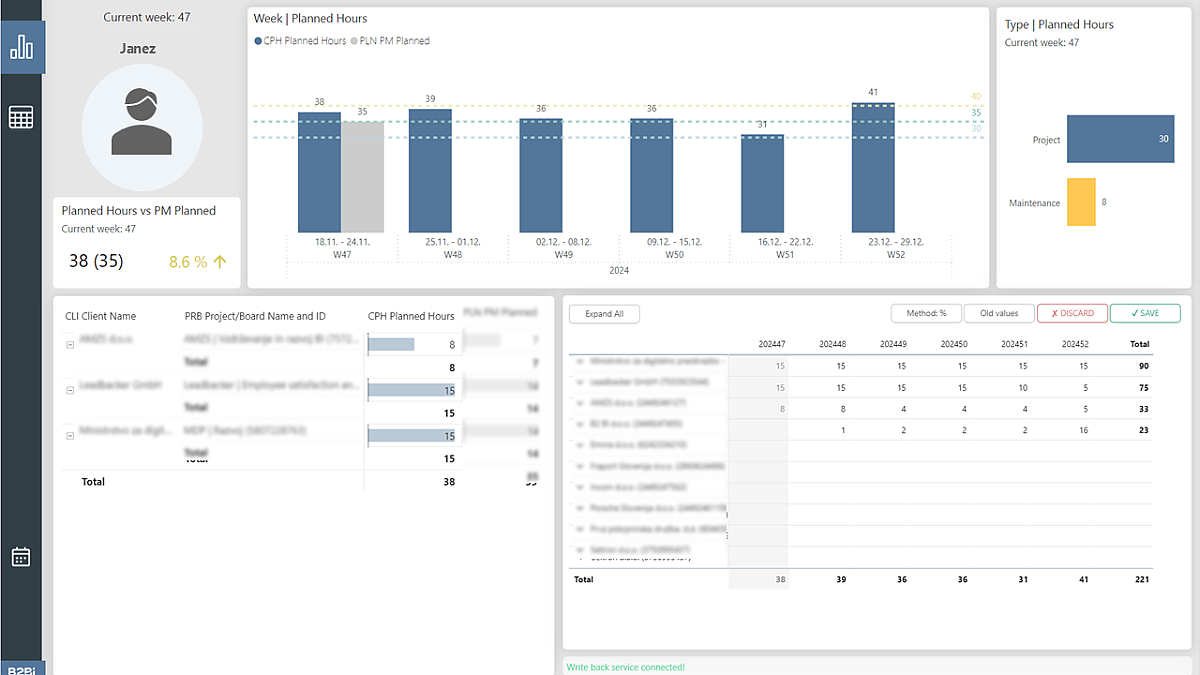The width and height of the screenshot is (1200, 675).
Task: Click the user avatar picture for Janez
Action: 142,128
